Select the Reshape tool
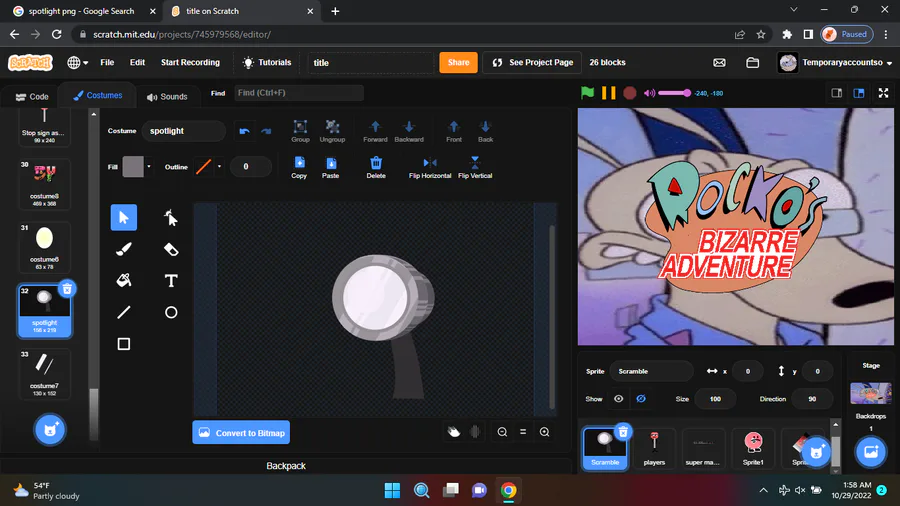 [x=171, y=217]
